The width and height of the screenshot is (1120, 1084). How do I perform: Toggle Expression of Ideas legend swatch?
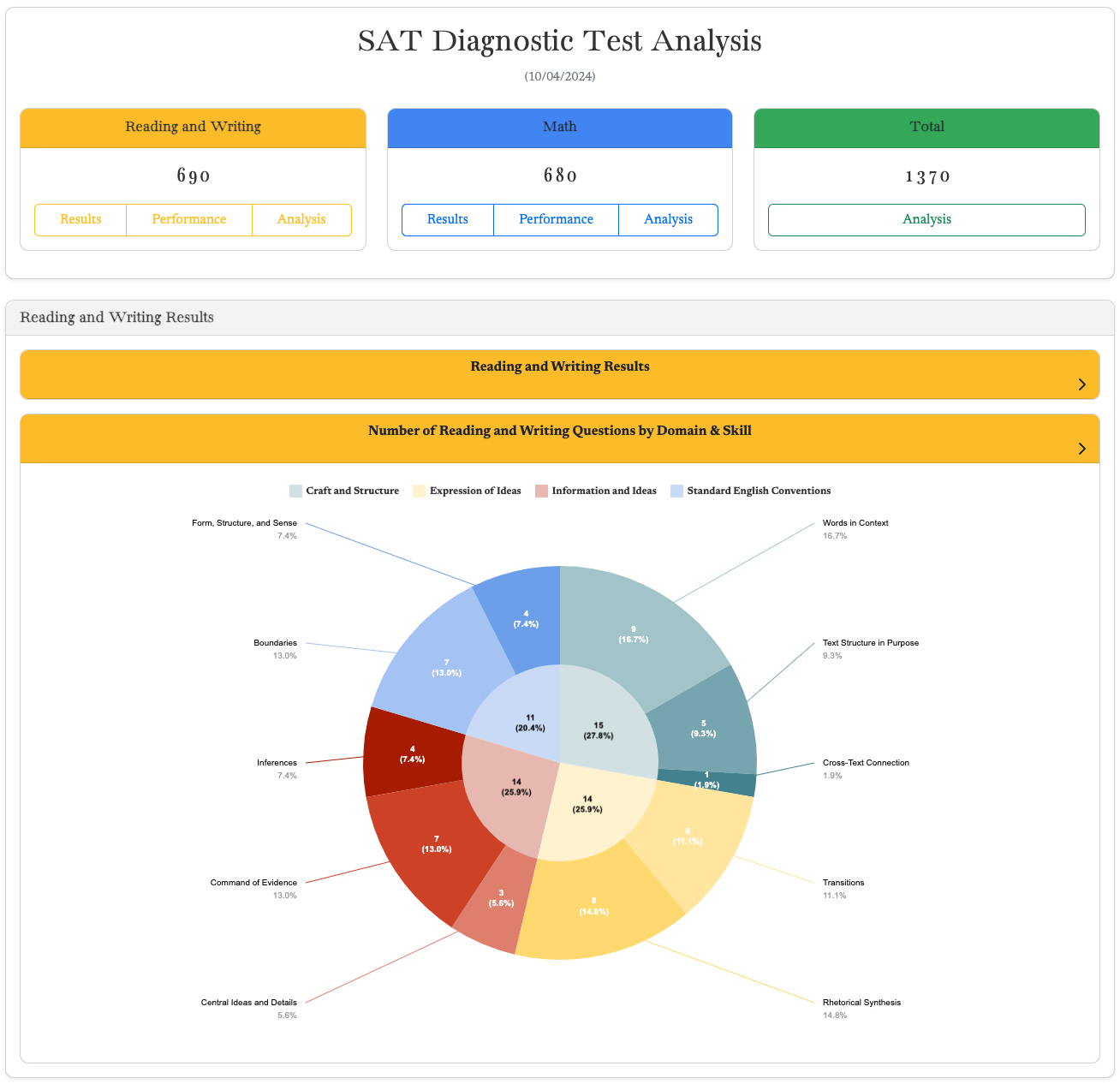click(419, 491)
